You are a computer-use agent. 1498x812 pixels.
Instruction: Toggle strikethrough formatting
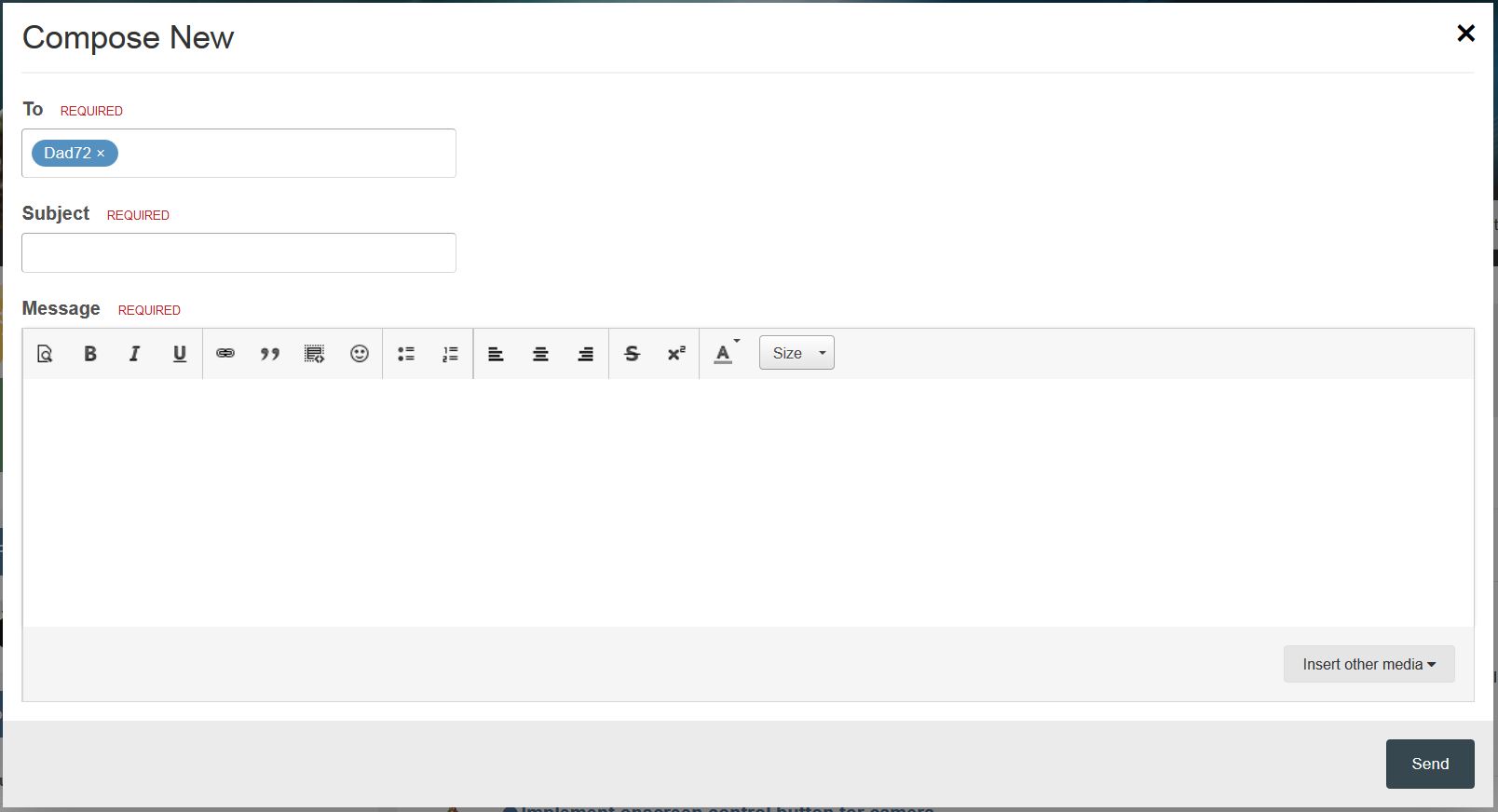(x=632, y=354)
